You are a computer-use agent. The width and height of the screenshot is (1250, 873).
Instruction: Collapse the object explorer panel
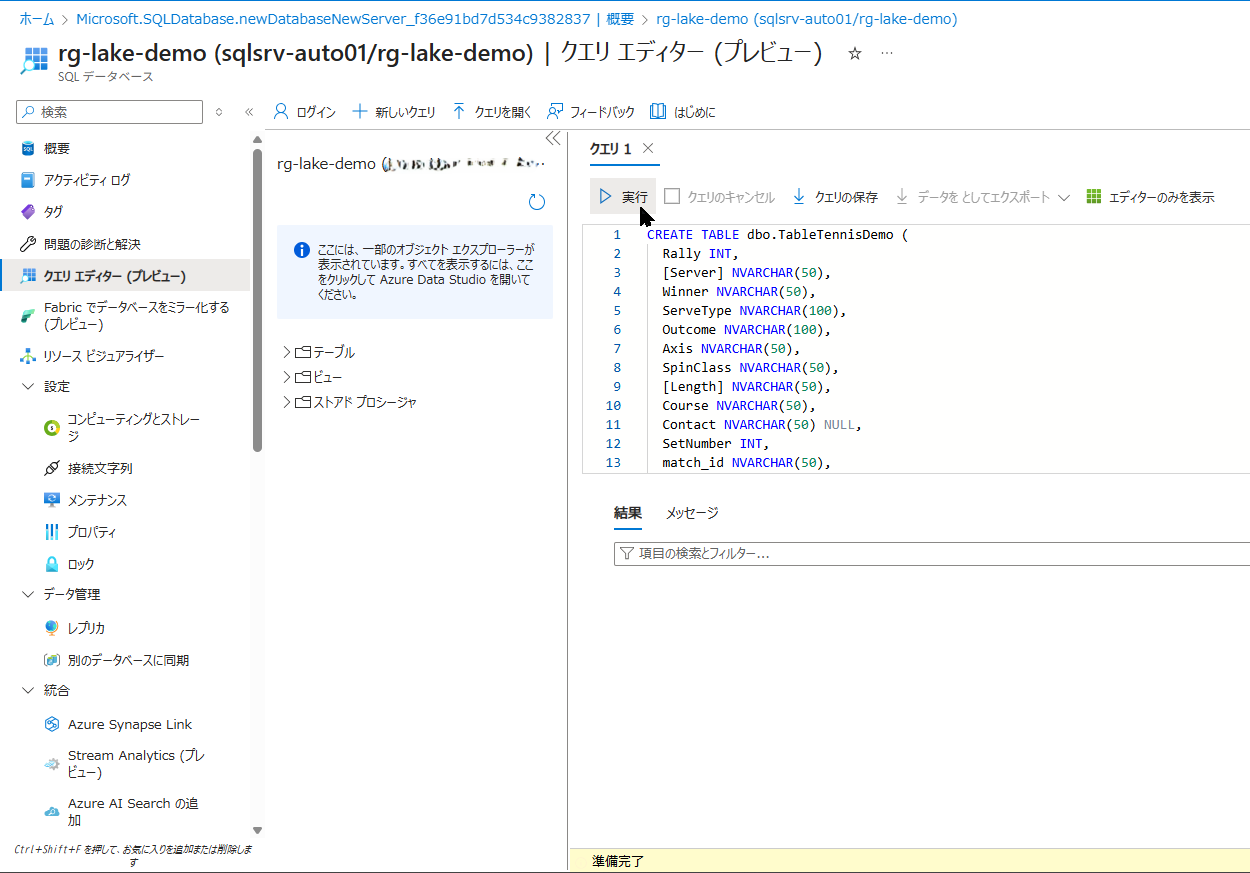[x=552, y=139]
